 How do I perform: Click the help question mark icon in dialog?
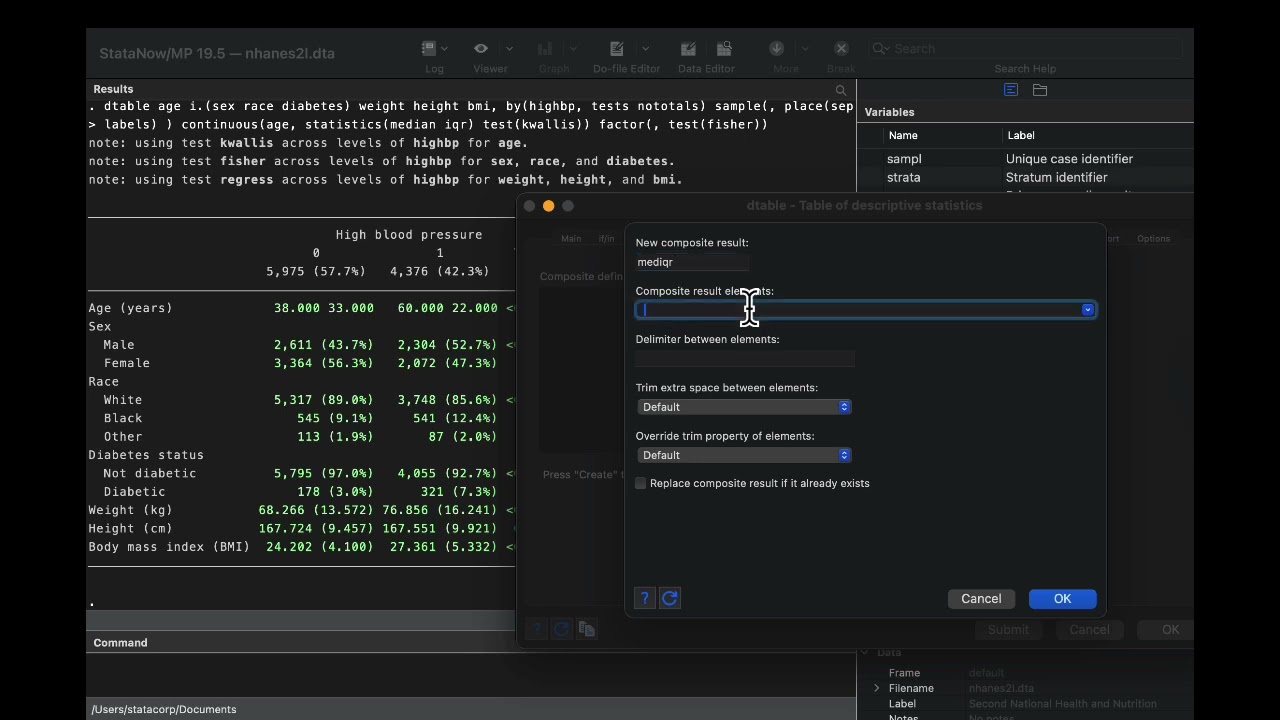(x=645, y=598)
